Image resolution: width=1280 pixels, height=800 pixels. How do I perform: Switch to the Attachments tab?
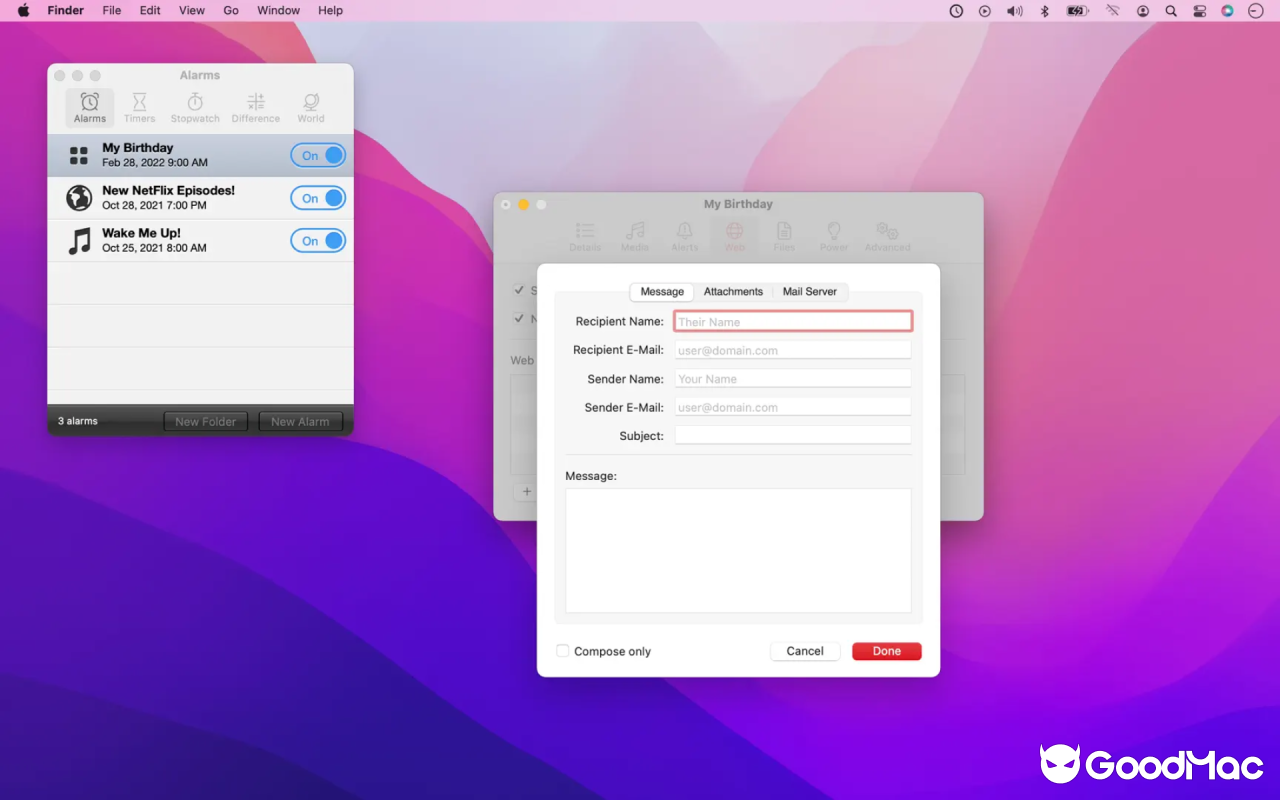[x=733, y=291]
